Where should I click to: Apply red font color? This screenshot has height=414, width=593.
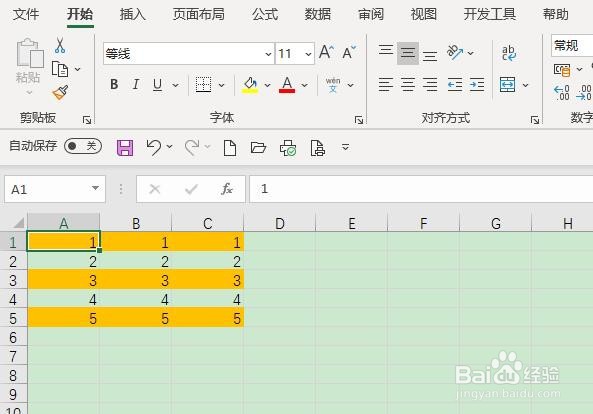(287, 85)
